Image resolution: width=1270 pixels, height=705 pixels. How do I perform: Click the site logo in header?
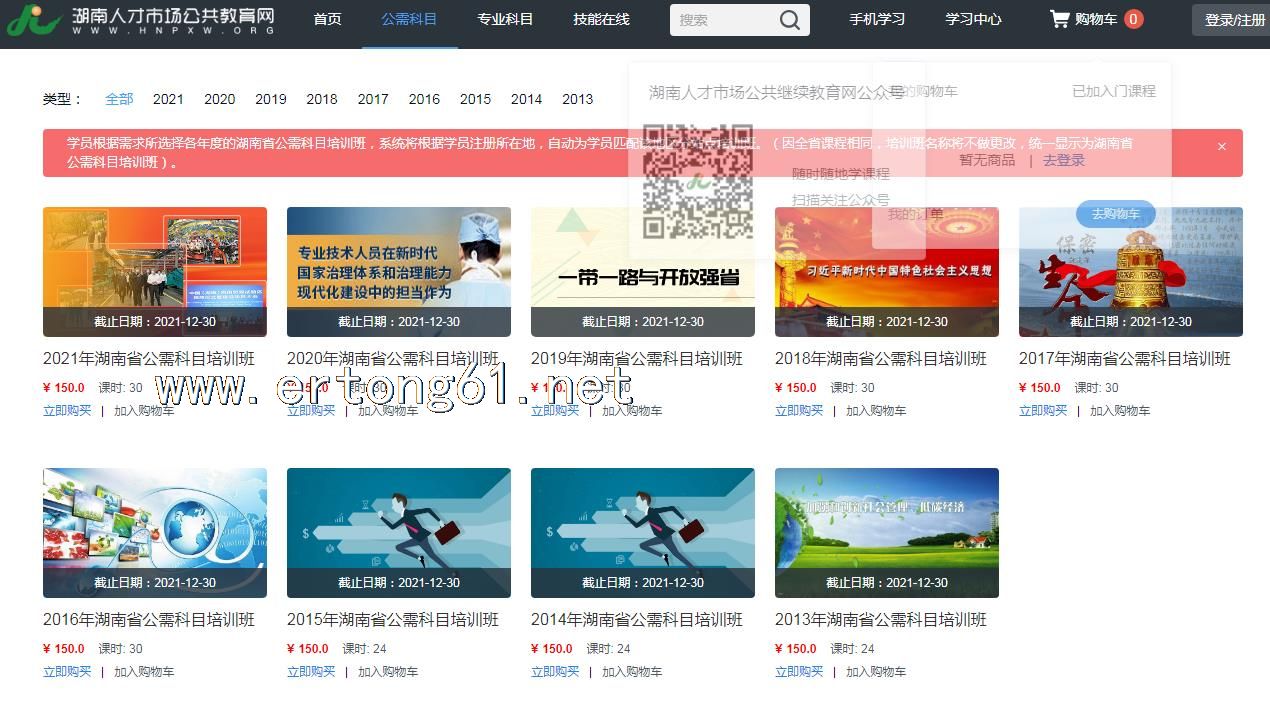pyautogui.click(x=140, y=20)
